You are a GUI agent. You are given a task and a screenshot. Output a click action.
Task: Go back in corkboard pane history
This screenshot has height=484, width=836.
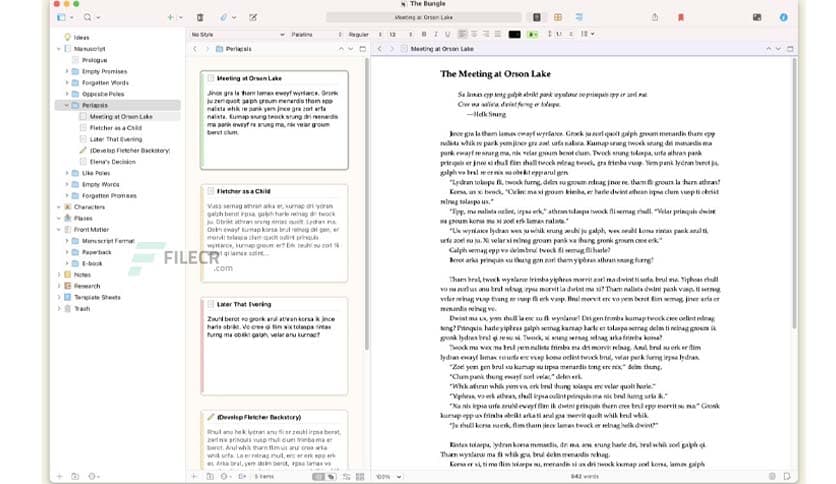click(195, 49)
